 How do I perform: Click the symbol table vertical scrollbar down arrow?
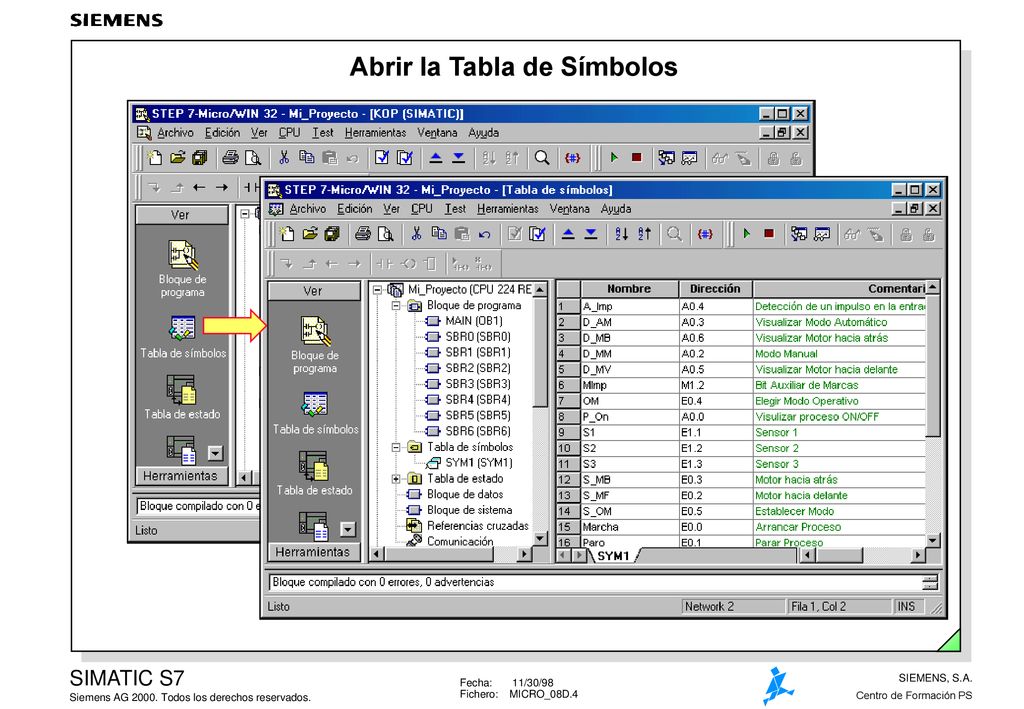(933, 541)
